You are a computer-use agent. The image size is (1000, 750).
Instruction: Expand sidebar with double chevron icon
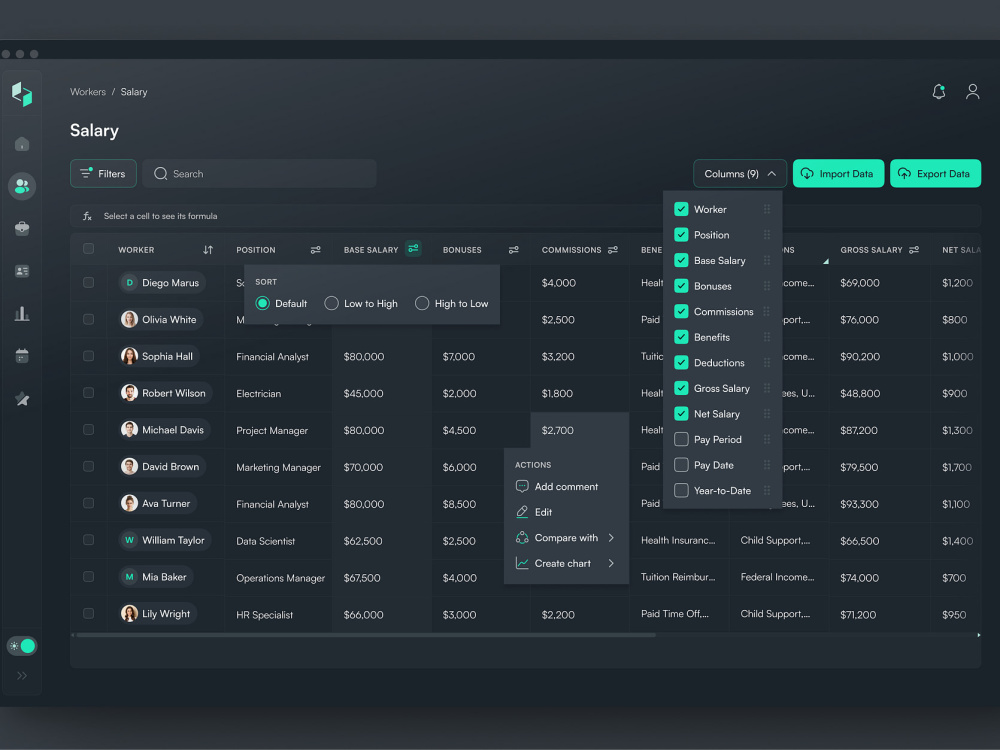22,675
